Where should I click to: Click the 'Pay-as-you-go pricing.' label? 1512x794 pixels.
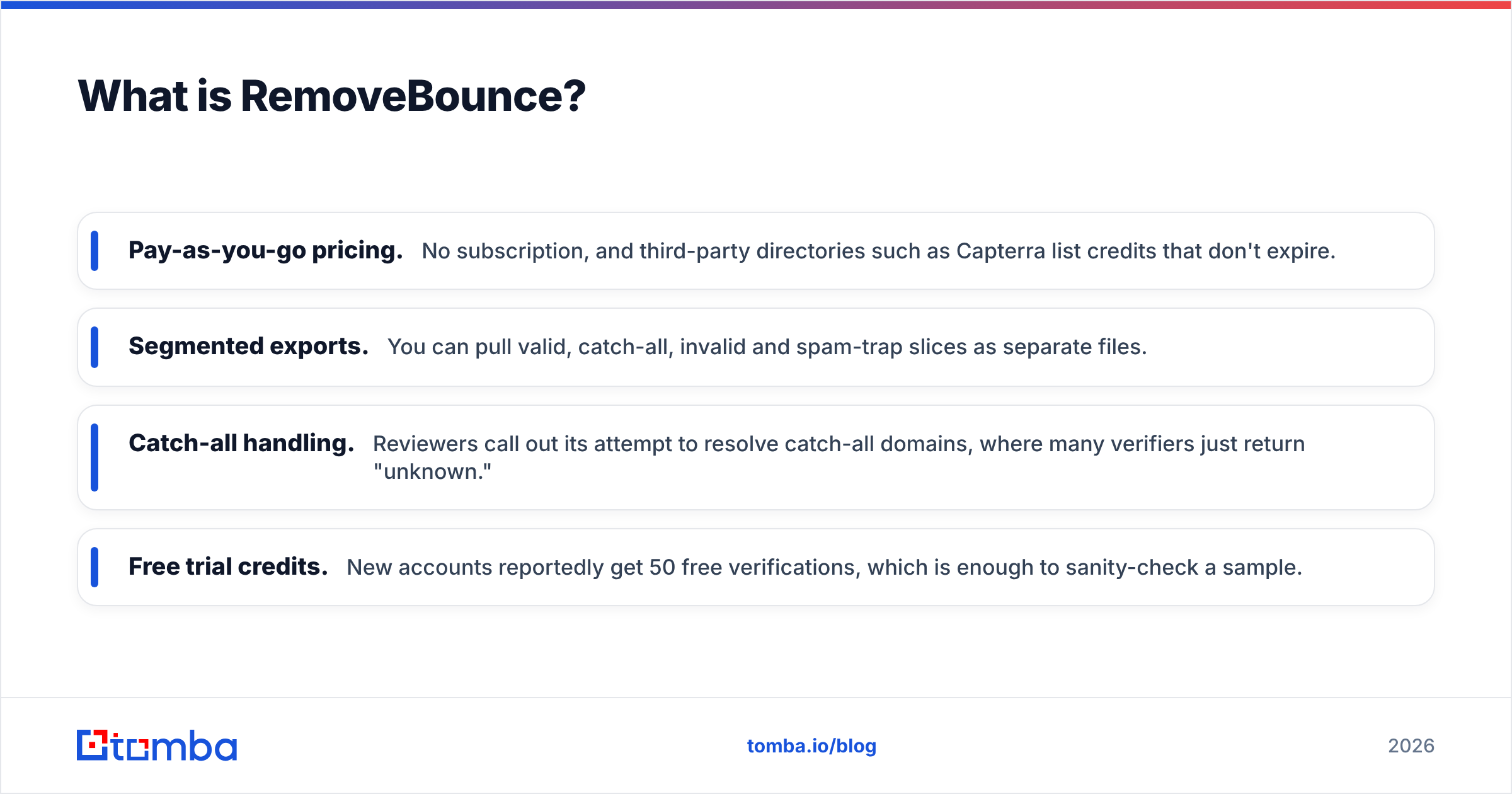[265, 251]
